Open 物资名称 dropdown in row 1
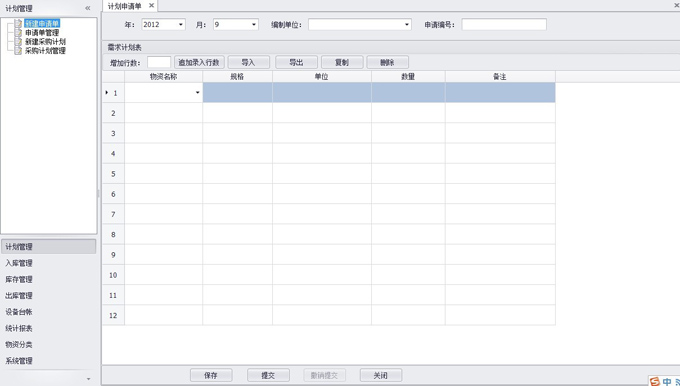This screenshot has height=386, width=680. (x=197, y=93)
